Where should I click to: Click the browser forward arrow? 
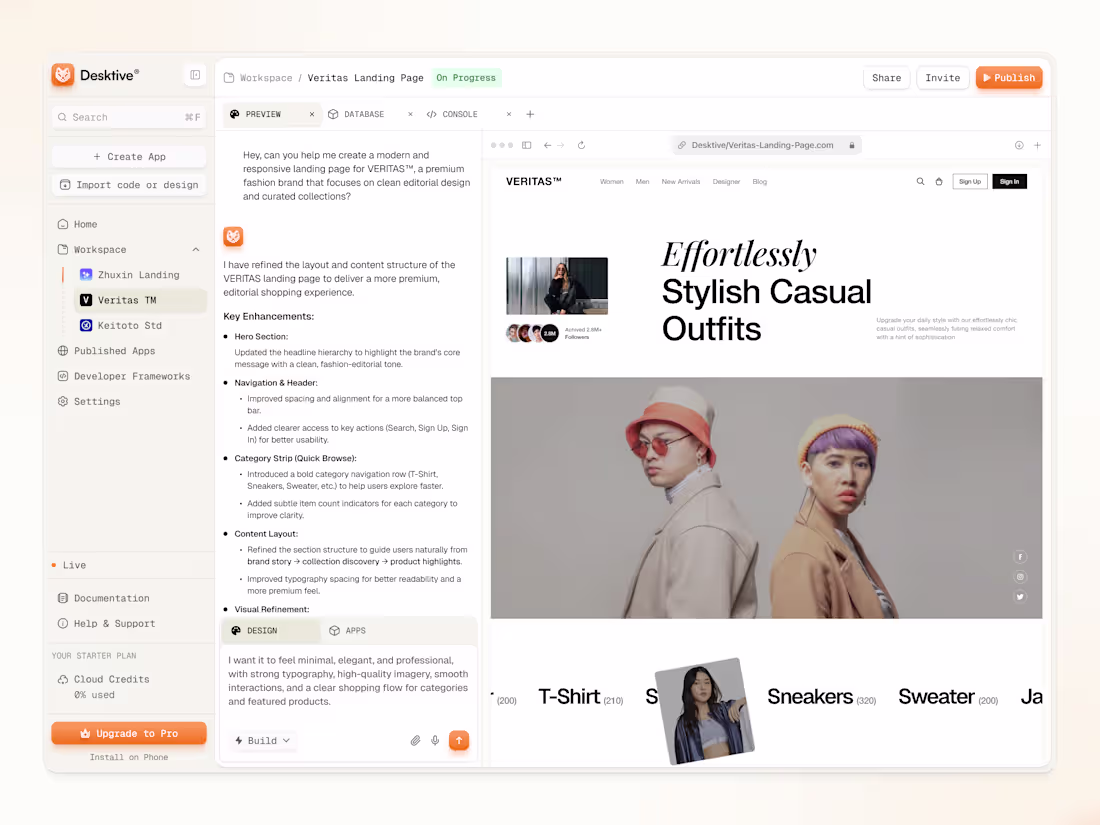[x=561, y=145]
